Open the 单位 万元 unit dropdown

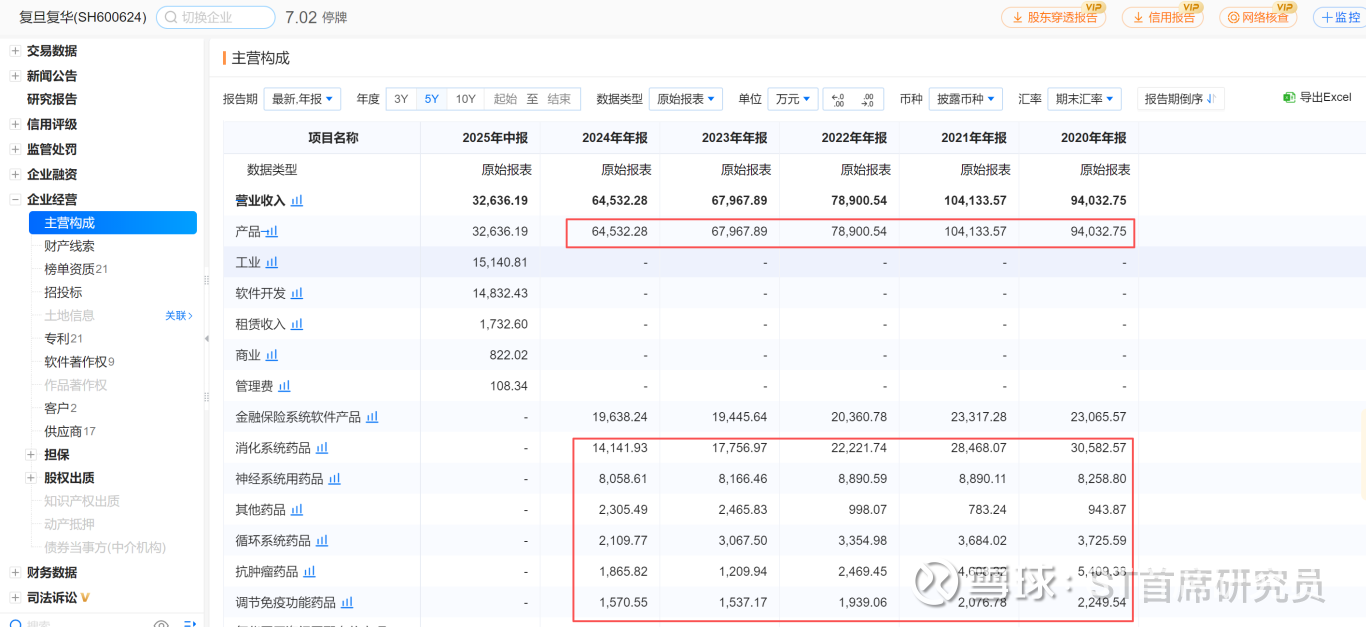[x=792, y=99]
